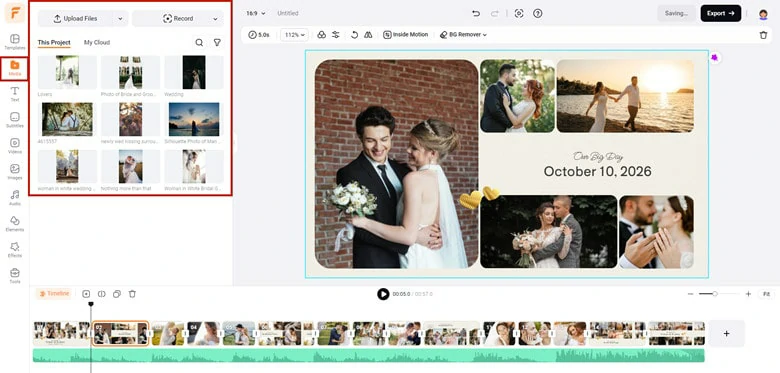Click the FlexClip logo icon
Screen dimensions: 780x373
point(14,13)
